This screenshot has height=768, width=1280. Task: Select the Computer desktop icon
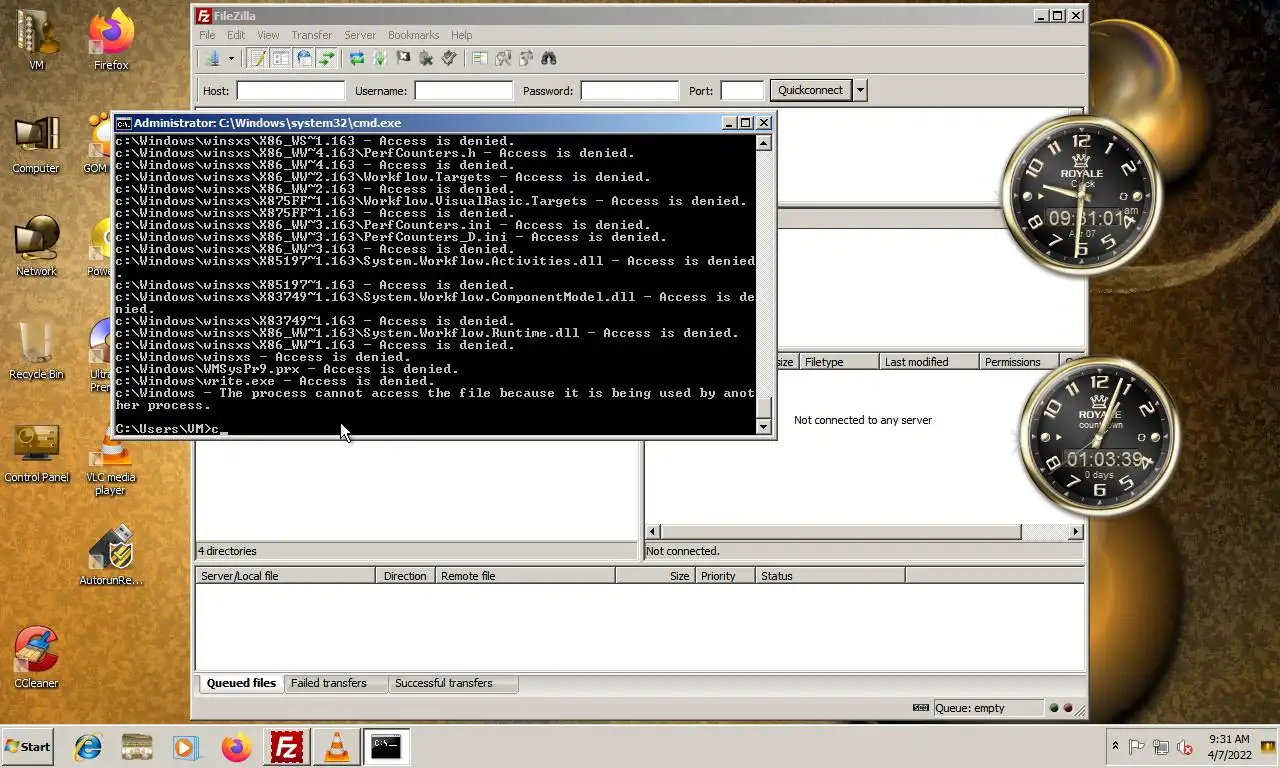pos(36,144)
